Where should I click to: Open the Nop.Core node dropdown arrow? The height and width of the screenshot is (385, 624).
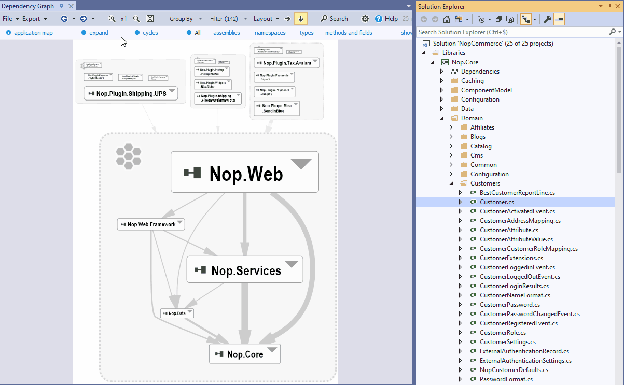(x=272, y=350)
